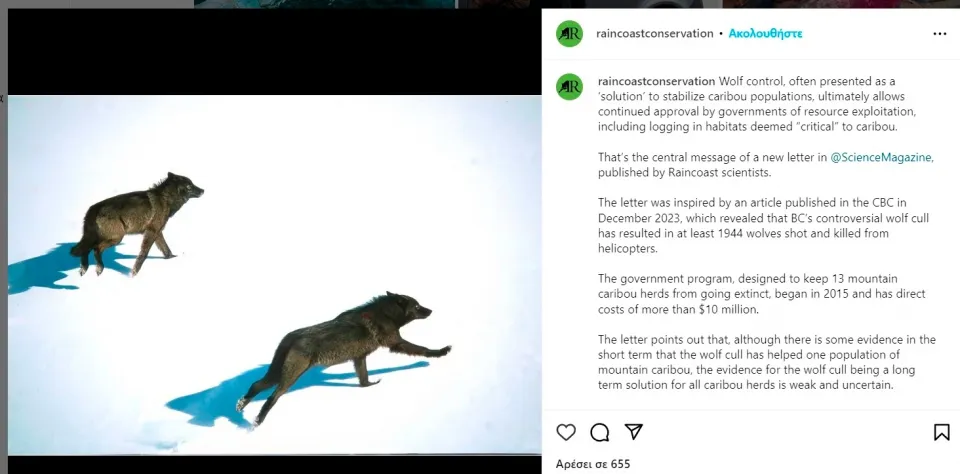Click the Raincoast logo avatar in post header
The image size is (960, 474).
tap(570, 34)
